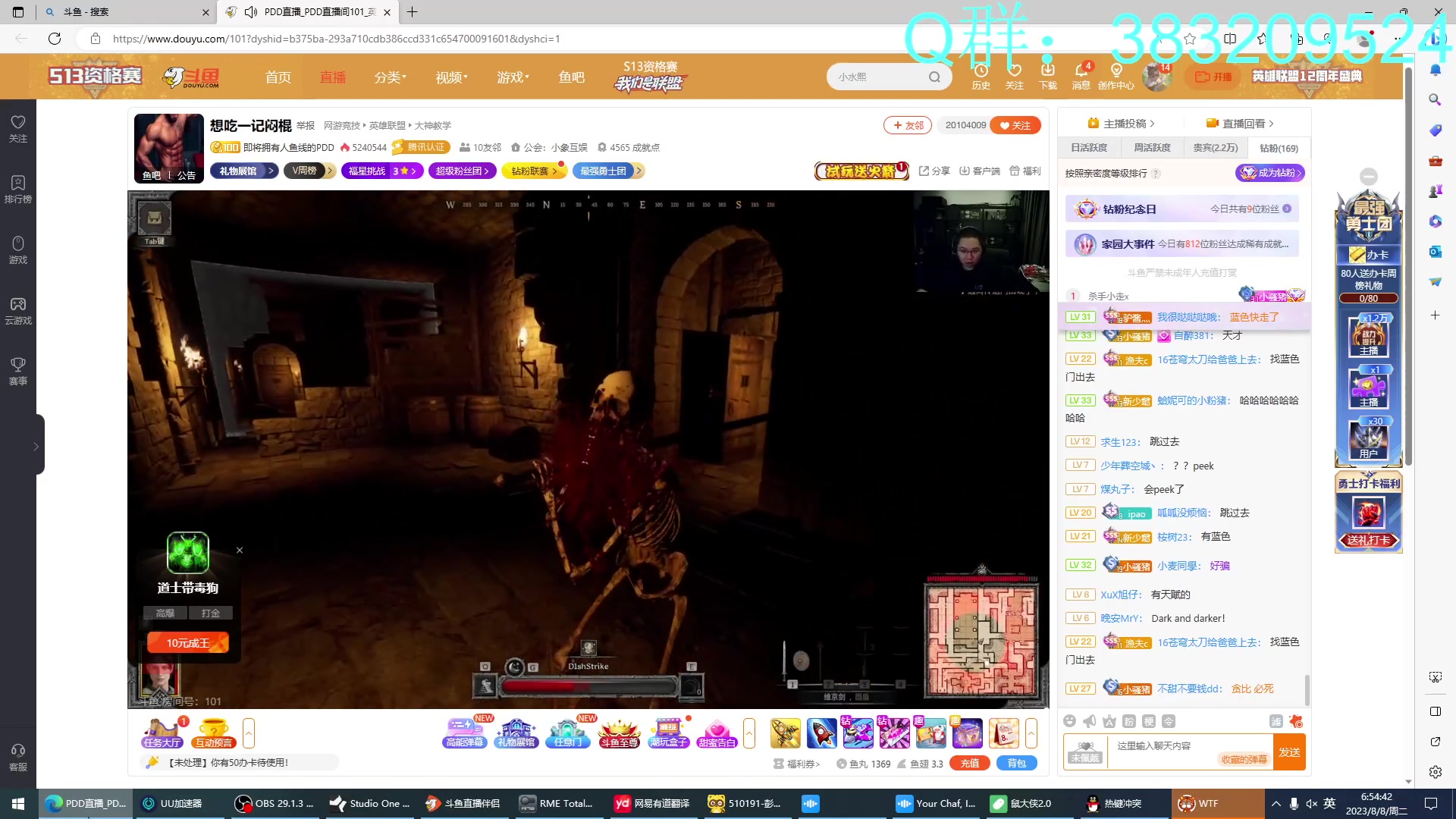Viewport: 1456px width, 819px height.
Task: Expand the 分类 dropdown in nav bar
Action: tap(390, 77)
